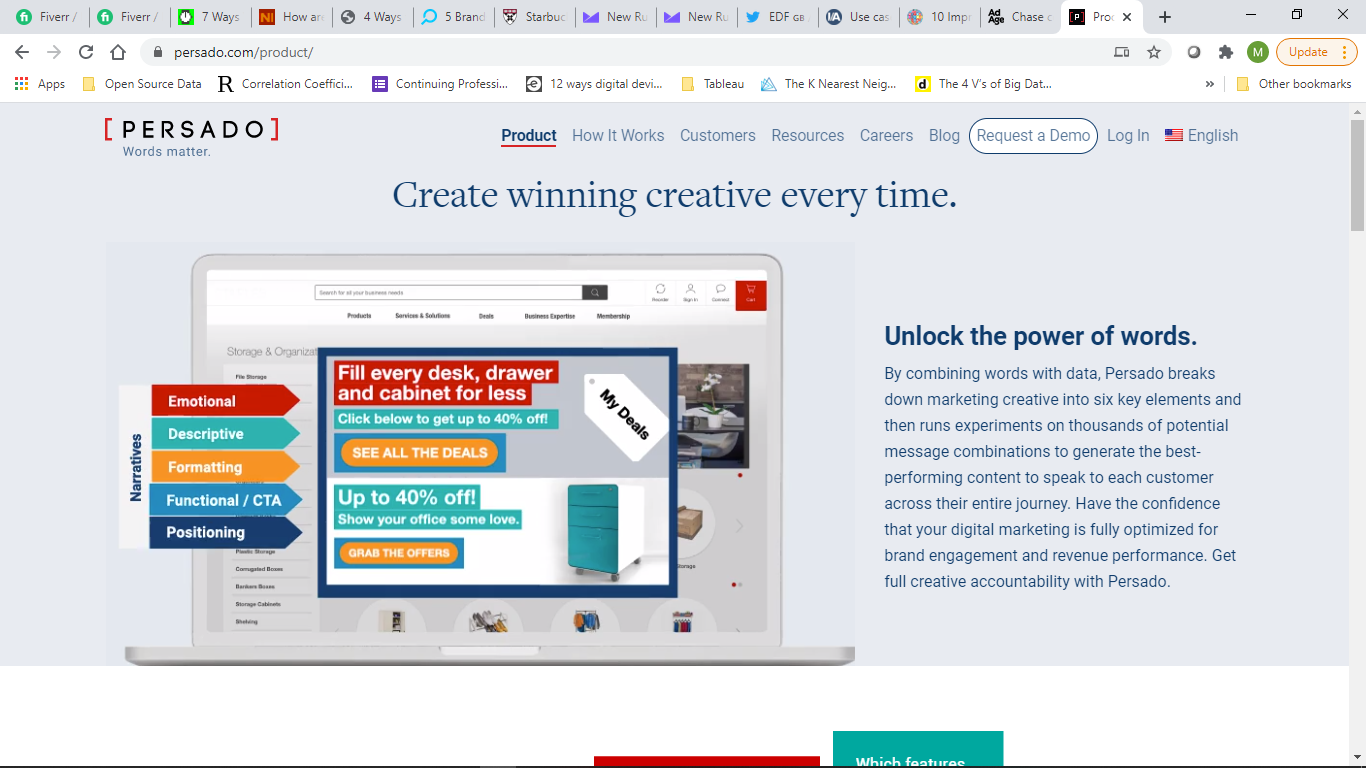1366x768 pixels.
Task: Bookmark this page with star icon
Action: [x=1154, y=52]
